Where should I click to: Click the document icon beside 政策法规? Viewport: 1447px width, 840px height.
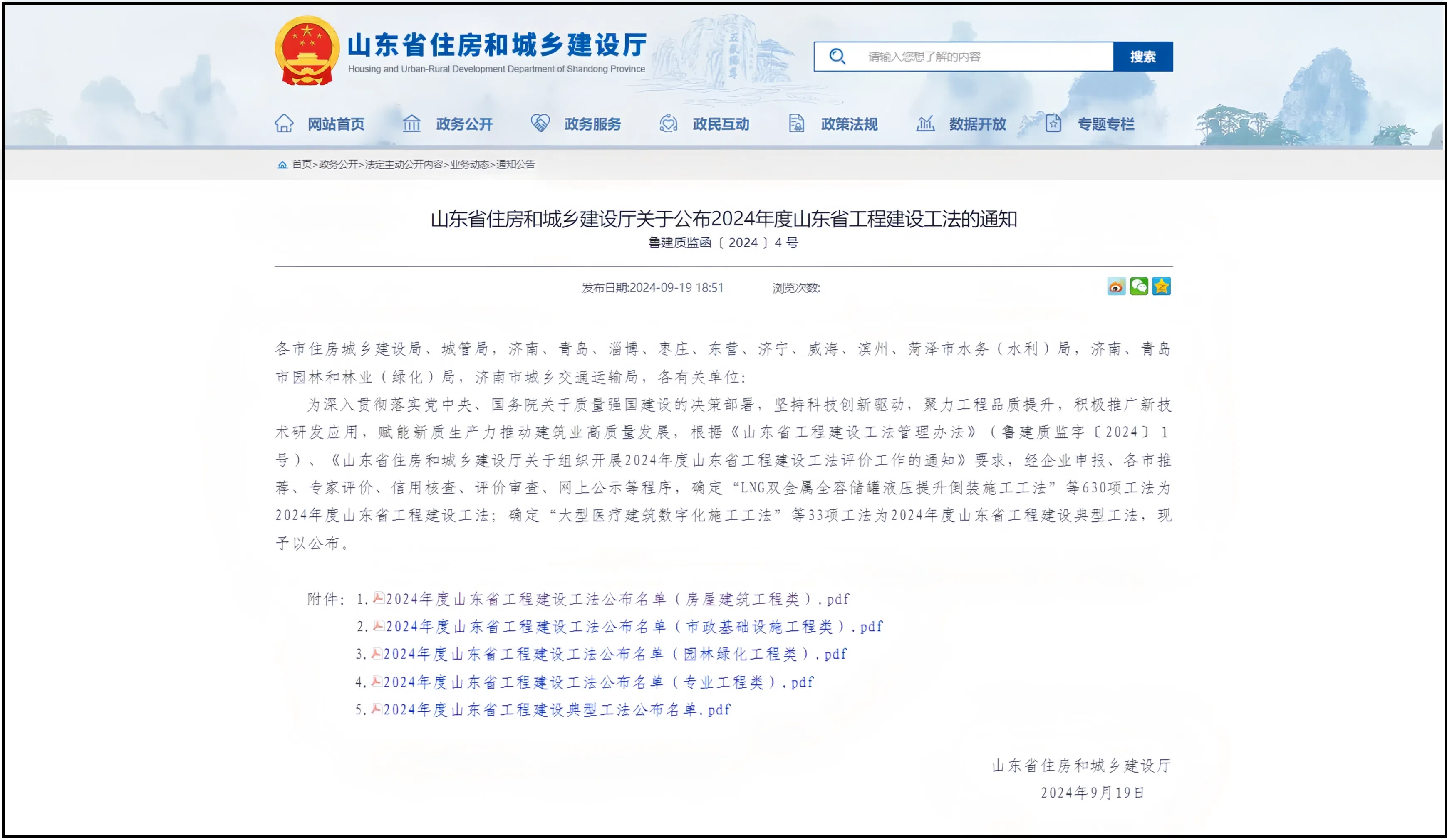coord(796,124)
